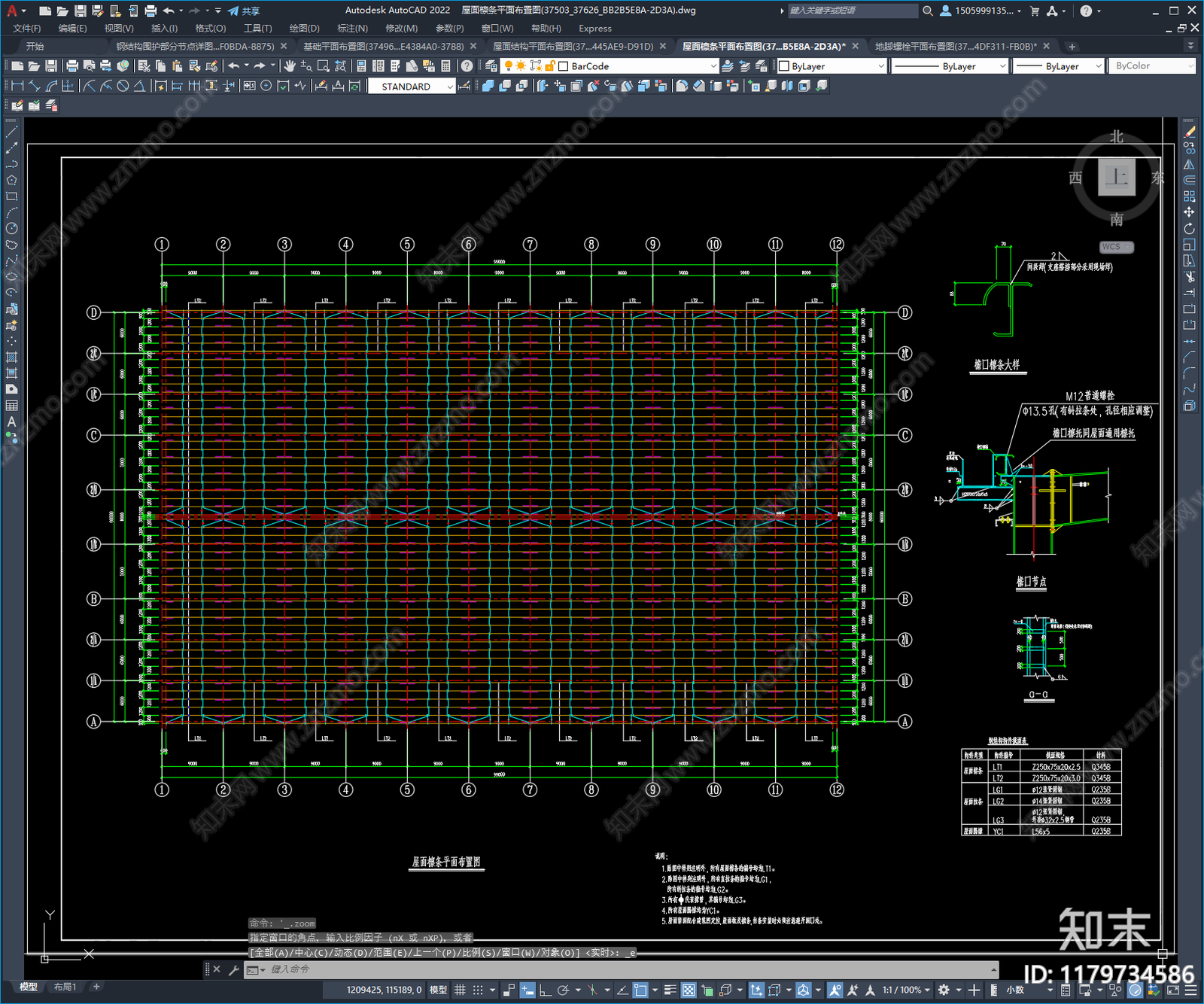
Task: Select the Diameter Dimension tool
Action: point(123,86)
